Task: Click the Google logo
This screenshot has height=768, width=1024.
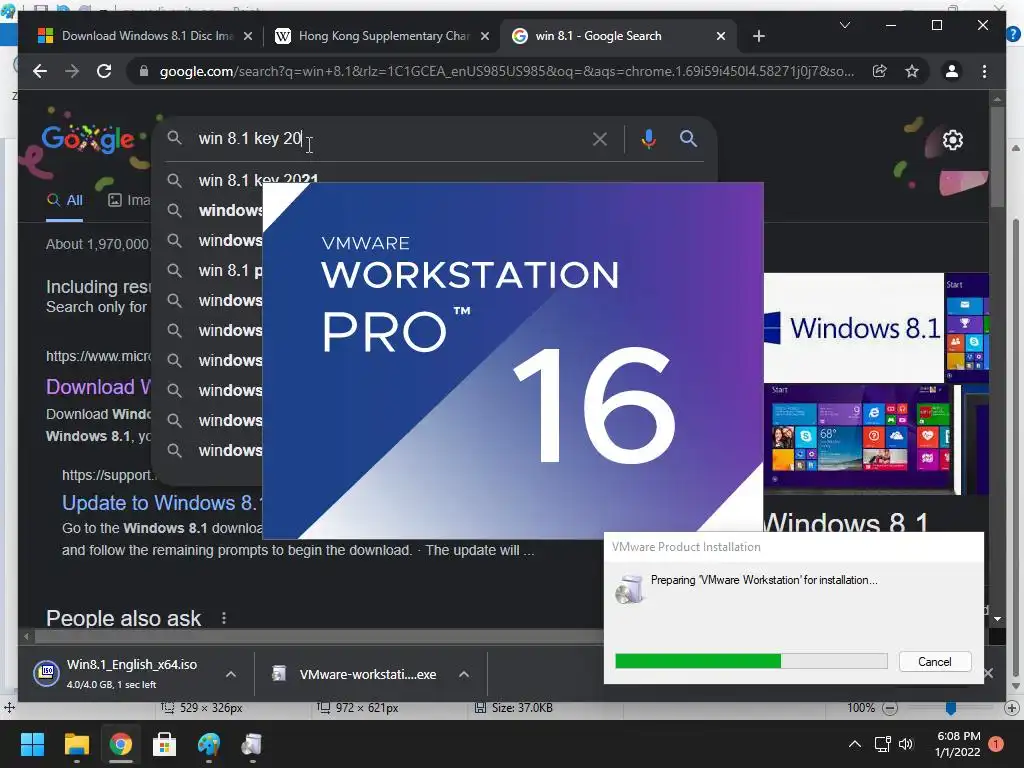Action: point(88,138)
